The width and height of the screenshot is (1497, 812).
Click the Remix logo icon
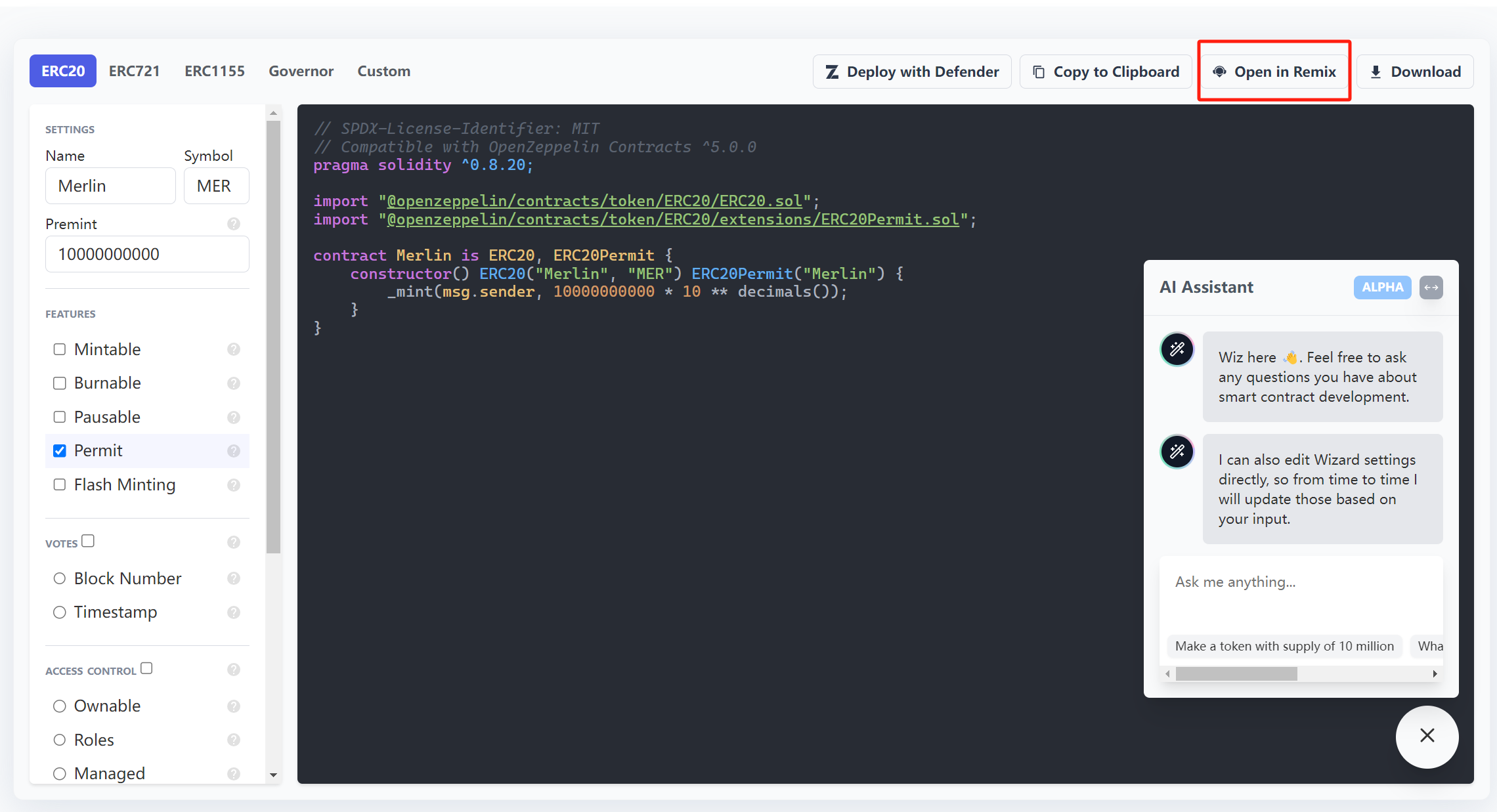pyautogui.click(x=1219, y=72)
